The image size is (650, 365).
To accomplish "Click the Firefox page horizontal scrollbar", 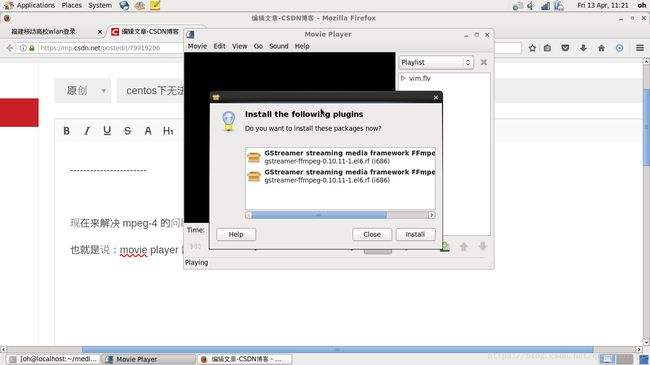I will coord(337,350).
